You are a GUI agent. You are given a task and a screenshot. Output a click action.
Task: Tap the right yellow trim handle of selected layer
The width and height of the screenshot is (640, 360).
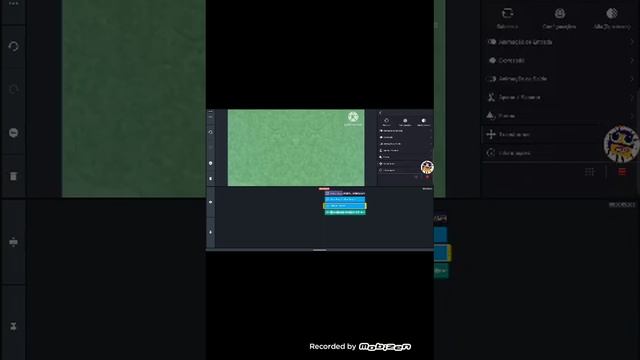pyautogui.click(x=366, y=206)
